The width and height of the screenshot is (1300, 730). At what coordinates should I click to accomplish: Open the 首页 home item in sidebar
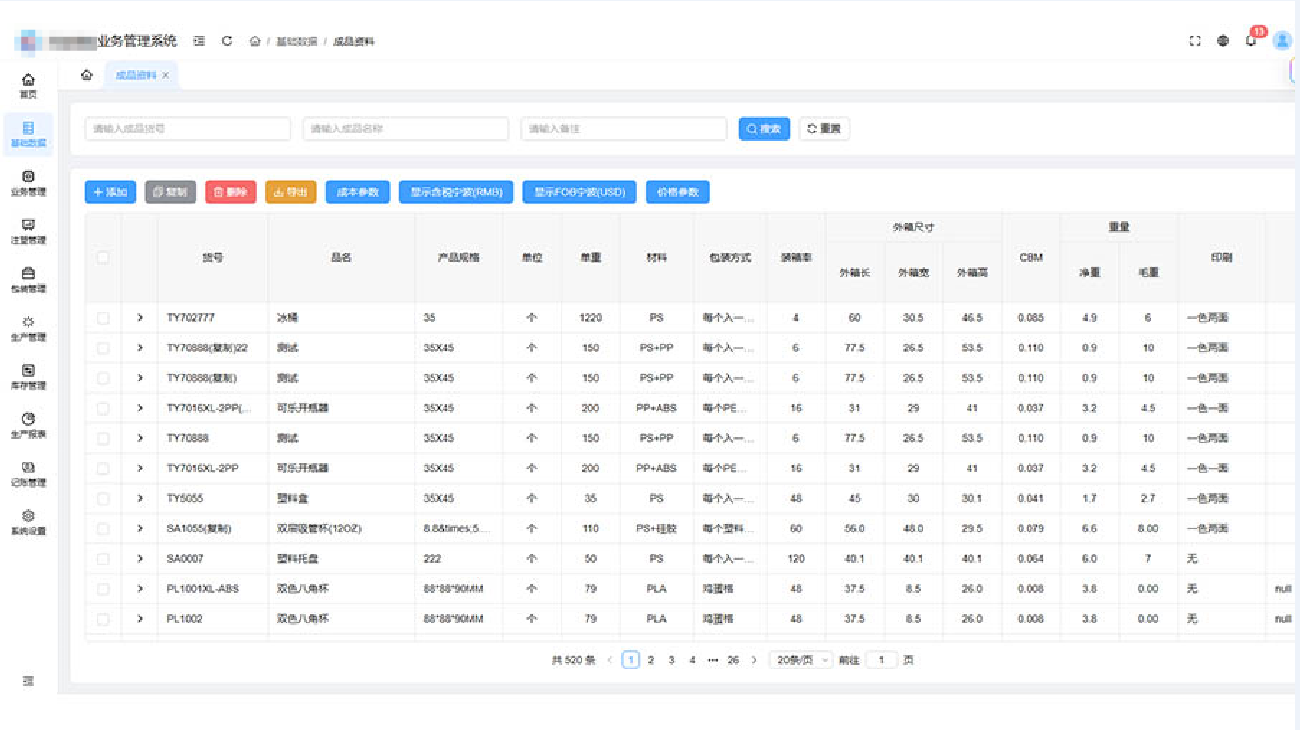(28, 86)
